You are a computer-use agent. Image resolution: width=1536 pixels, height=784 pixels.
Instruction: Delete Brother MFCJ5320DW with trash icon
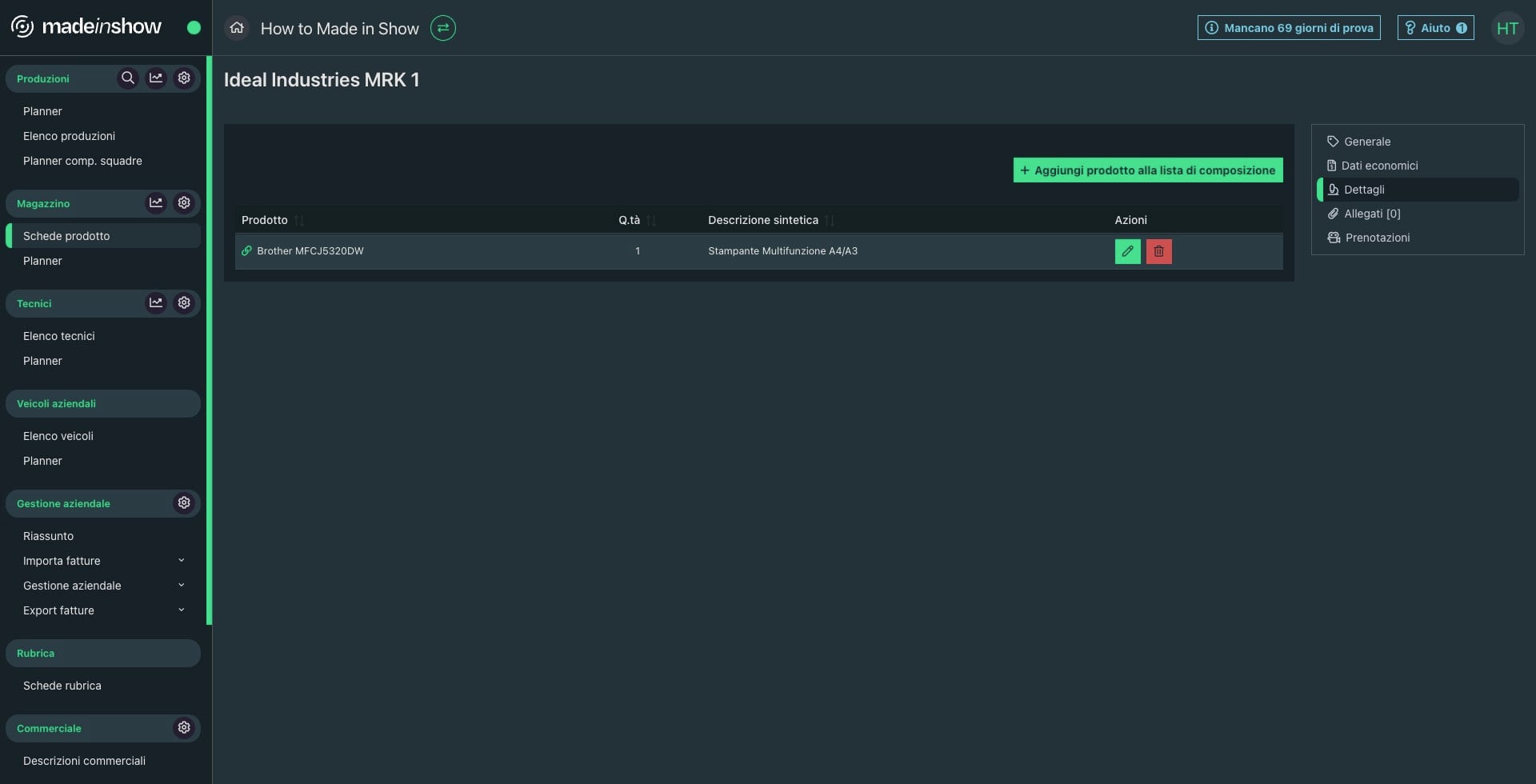point(1158,251)
